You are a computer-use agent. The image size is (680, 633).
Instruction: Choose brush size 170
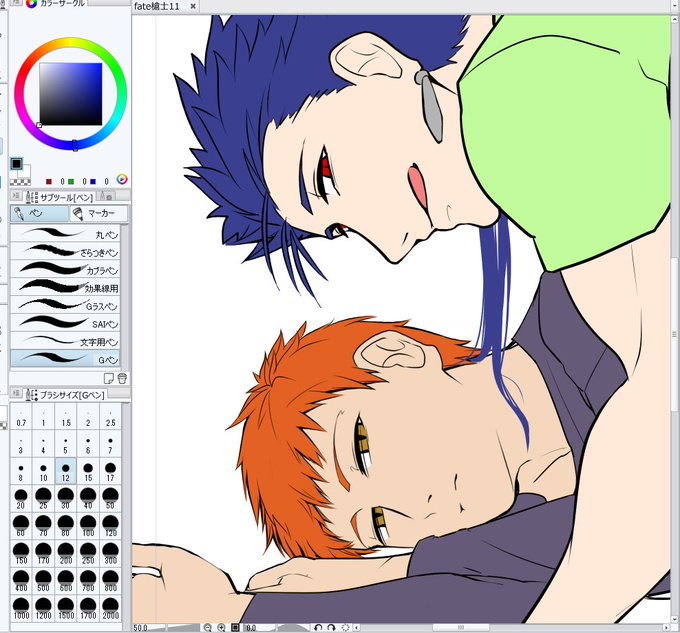(x=43, y=554)
